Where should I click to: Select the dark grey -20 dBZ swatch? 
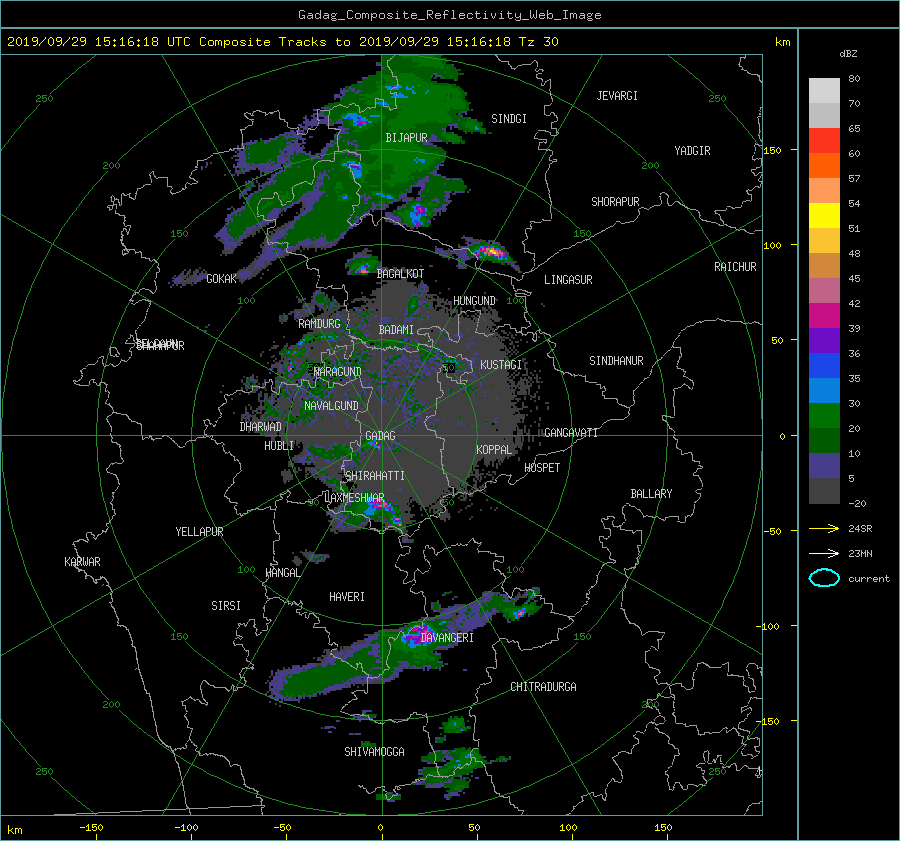tap(824, 490)
